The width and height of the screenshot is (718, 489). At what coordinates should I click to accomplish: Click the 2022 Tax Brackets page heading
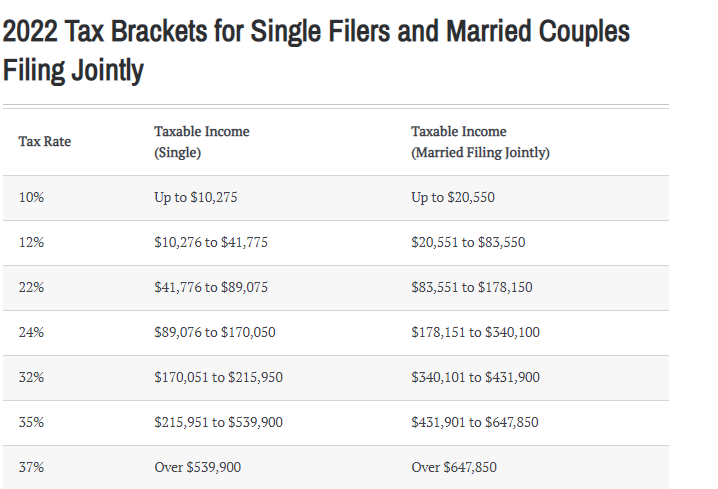[x=316, y=50]
